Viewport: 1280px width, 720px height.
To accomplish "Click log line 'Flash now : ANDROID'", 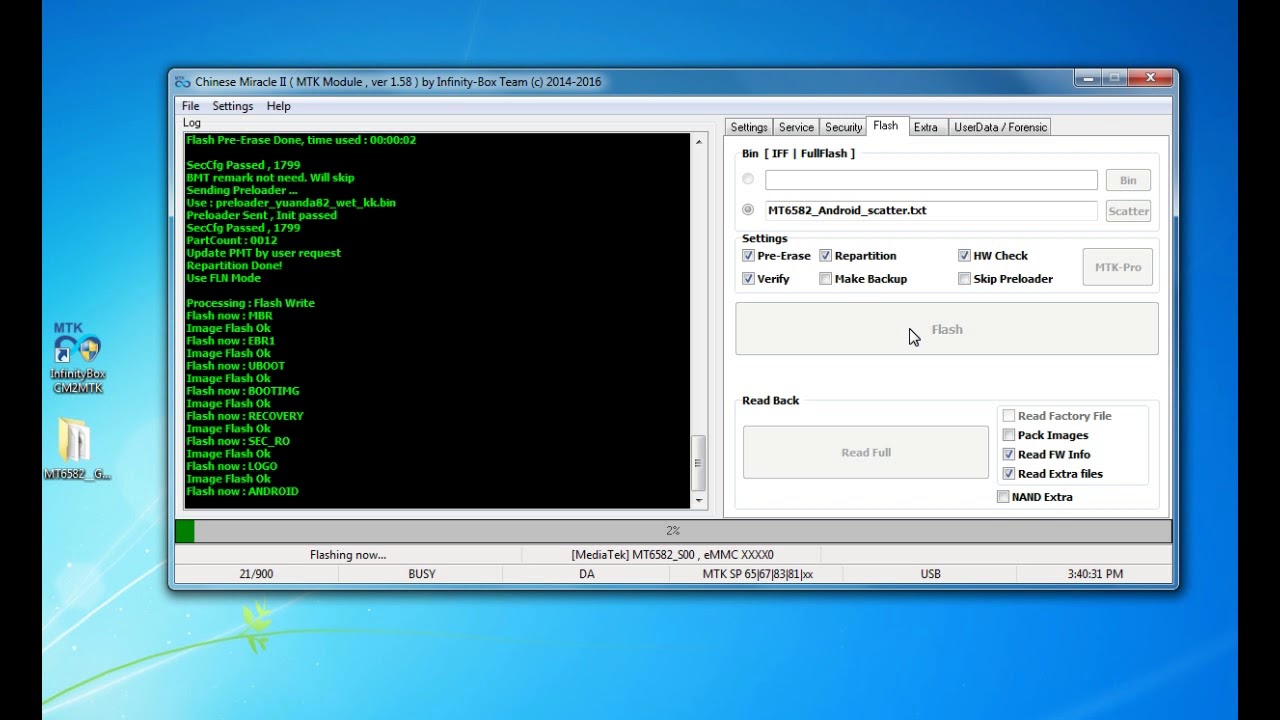I will pyautogui.click(x=242, y=491).
